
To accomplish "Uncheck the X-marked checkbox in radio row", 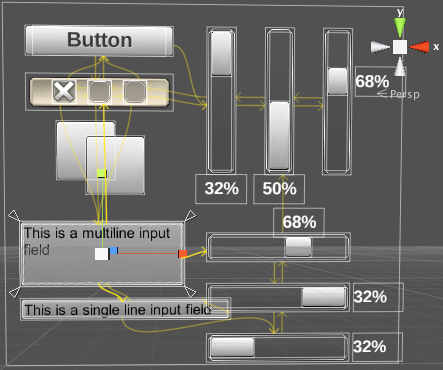I will point(64,91).
